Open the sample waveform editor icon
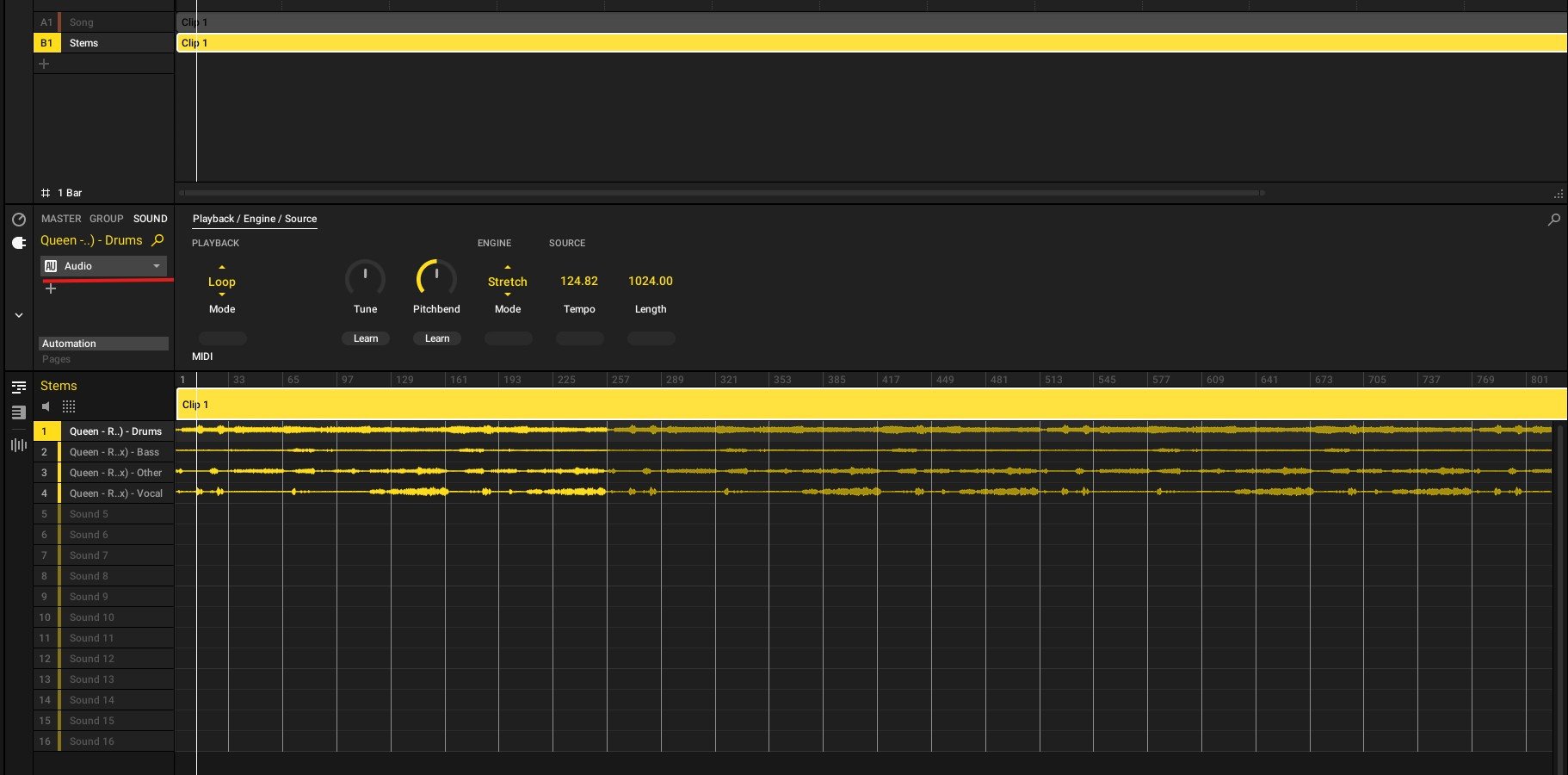 pyautogui.click(x=19, y=445)
